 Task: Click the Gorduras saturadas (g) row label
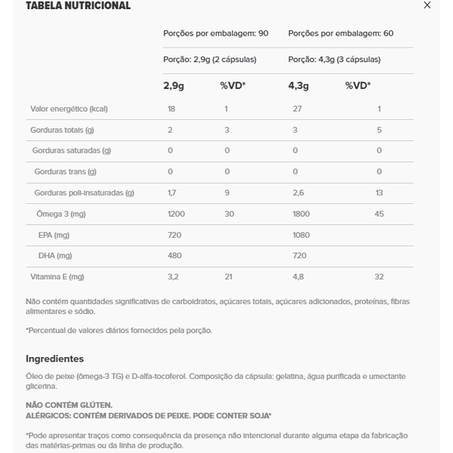click(x=72, y=151)
